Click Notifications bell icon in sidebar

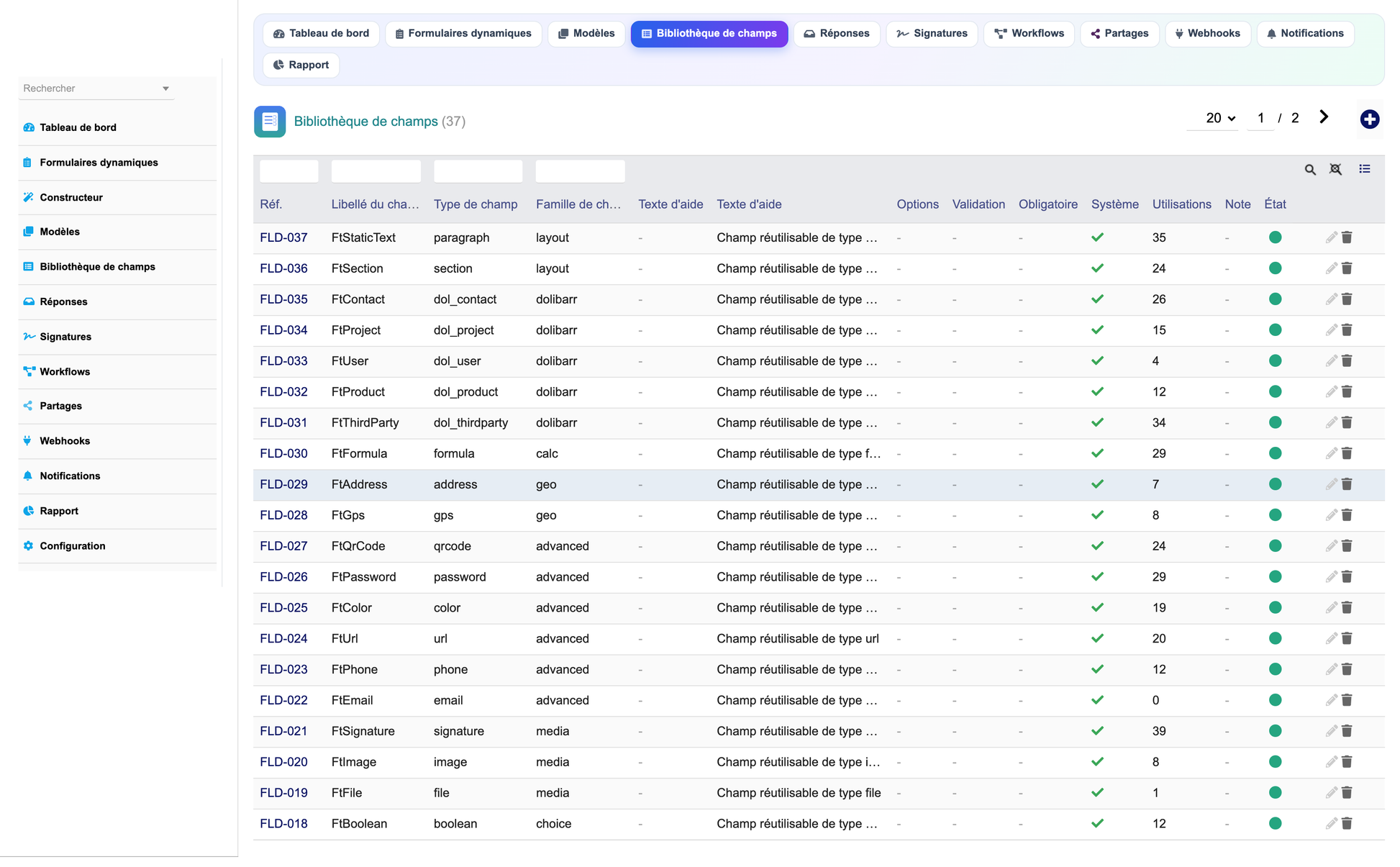click(x=28, y=476)
